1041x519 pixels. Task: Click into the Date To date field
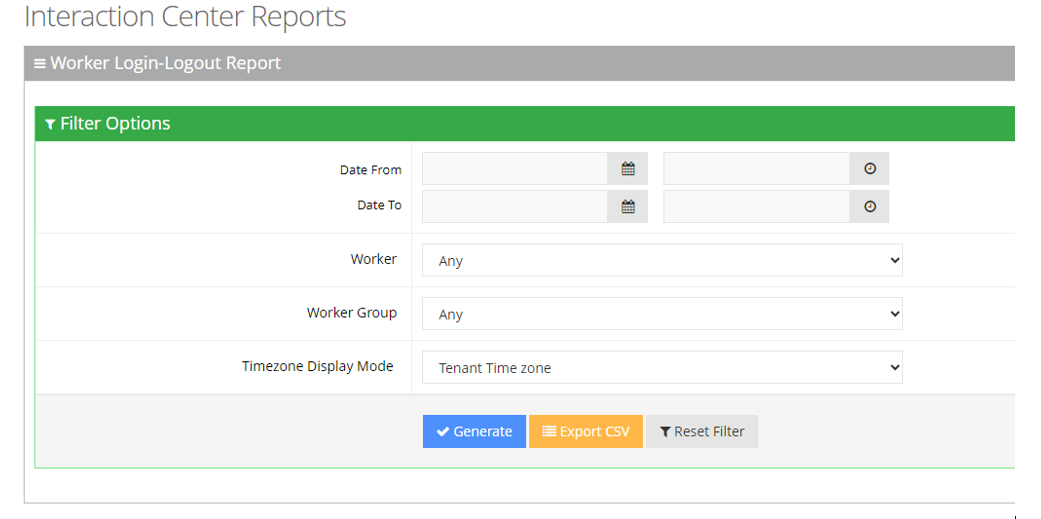point(515,206)
